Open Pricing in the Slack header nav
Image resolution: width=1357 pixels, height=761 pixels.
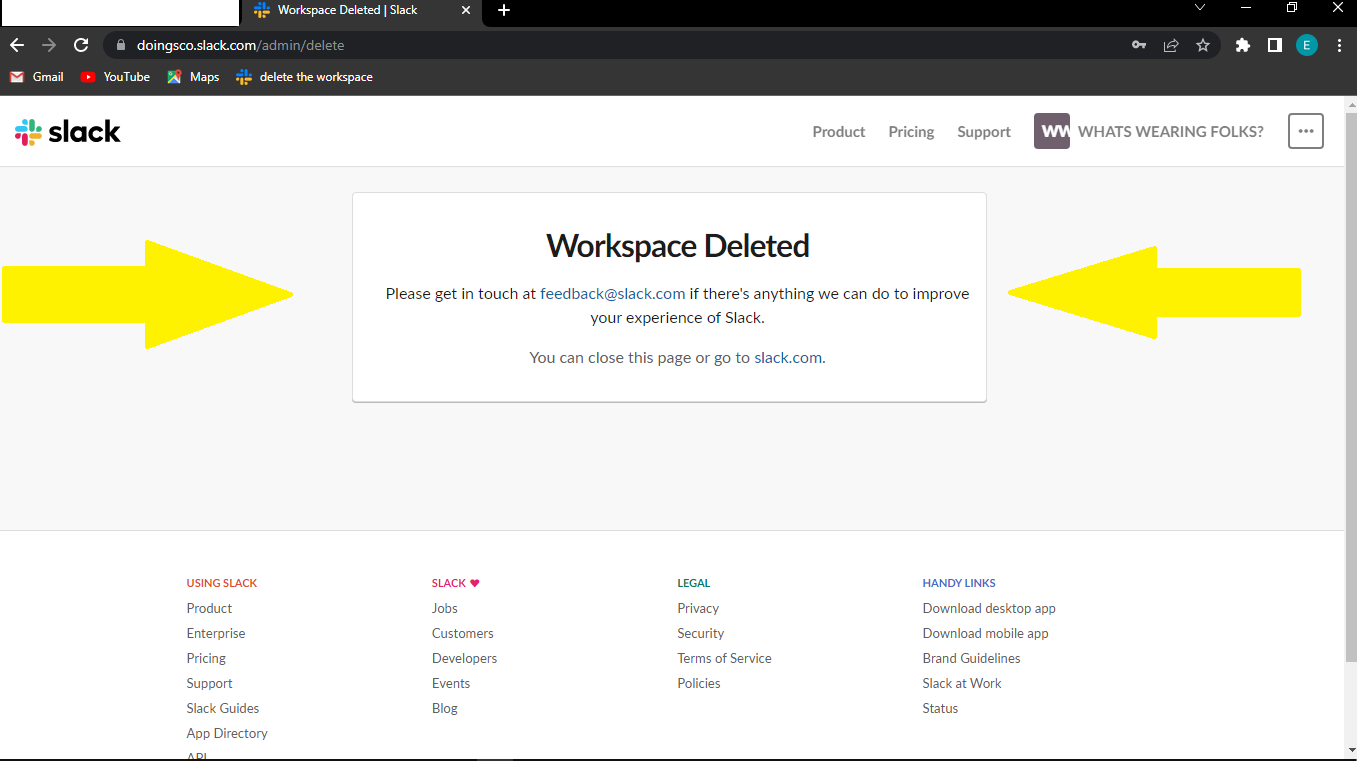(911, 132)
